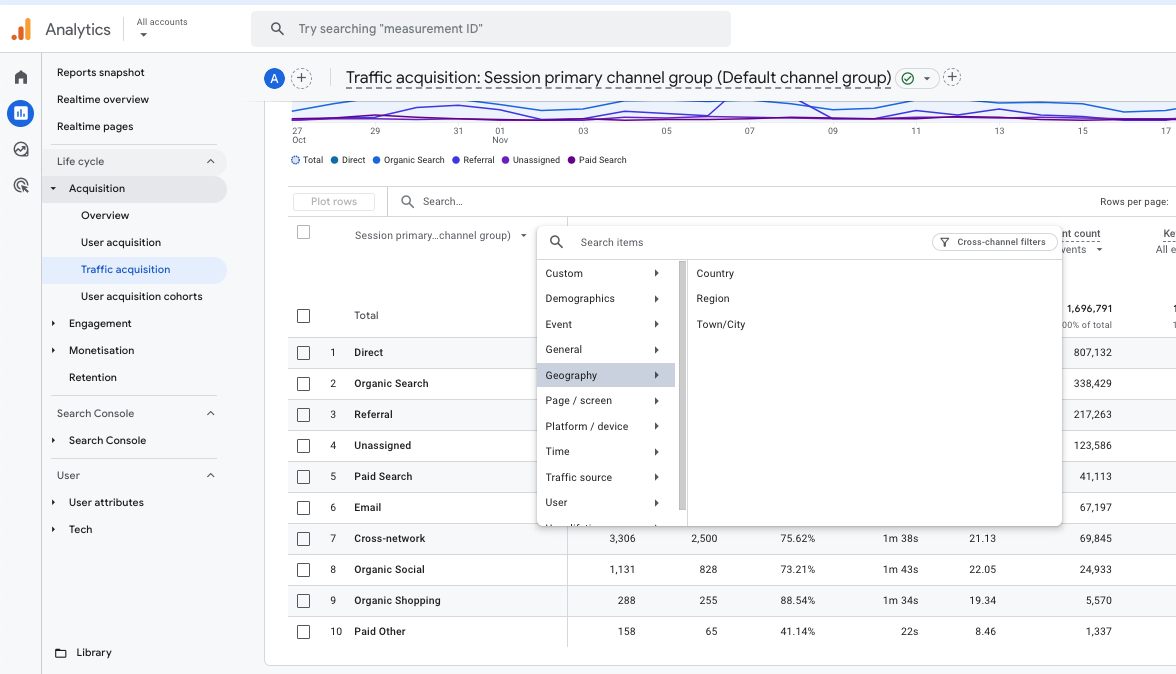Open User acquisition cohorts report
Image resolution: width=1176 pixels, height=674 pixels.
pyautogui.click(x=142, y=297)
